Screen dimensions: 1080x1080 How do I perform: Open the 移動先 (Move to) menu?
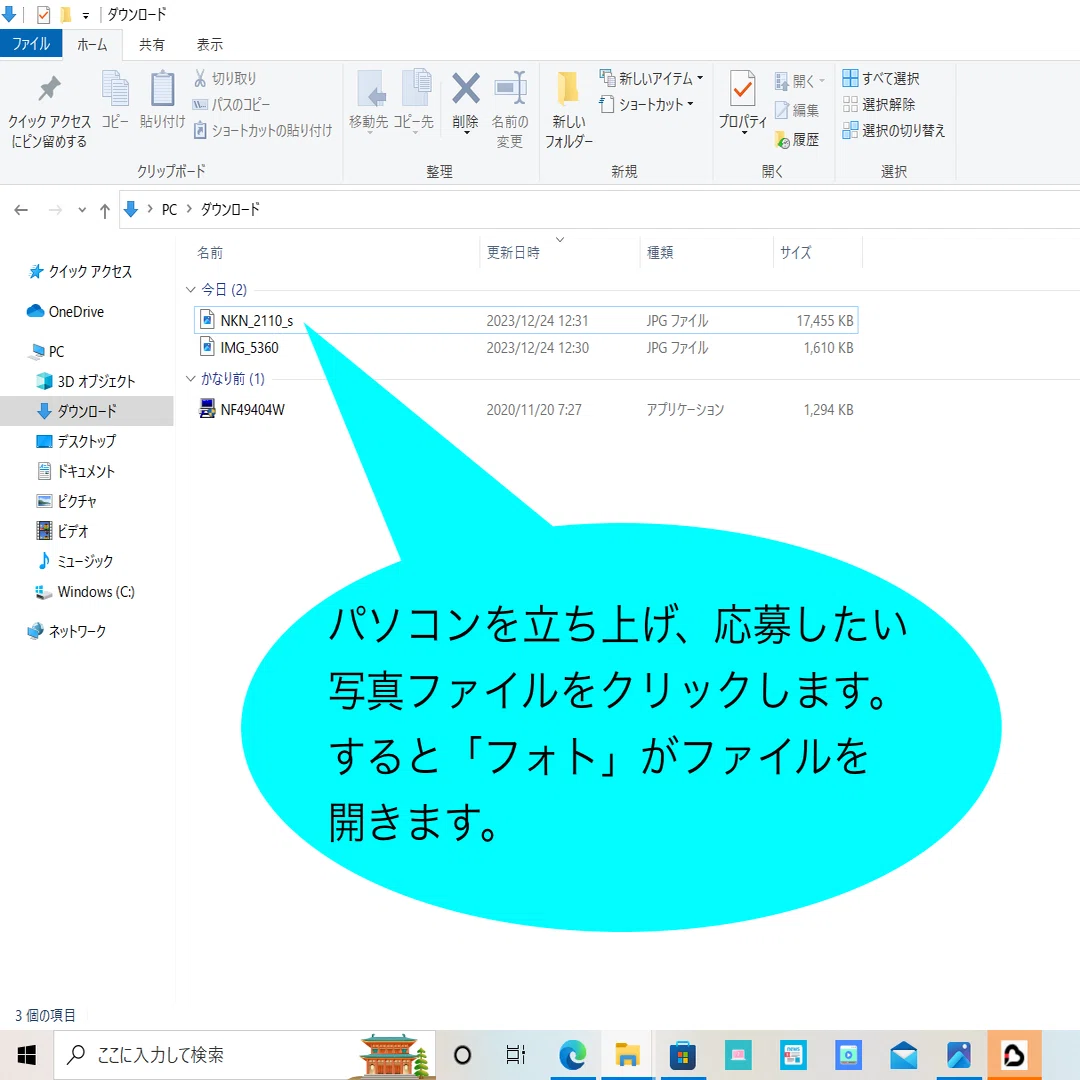point(369,101)
